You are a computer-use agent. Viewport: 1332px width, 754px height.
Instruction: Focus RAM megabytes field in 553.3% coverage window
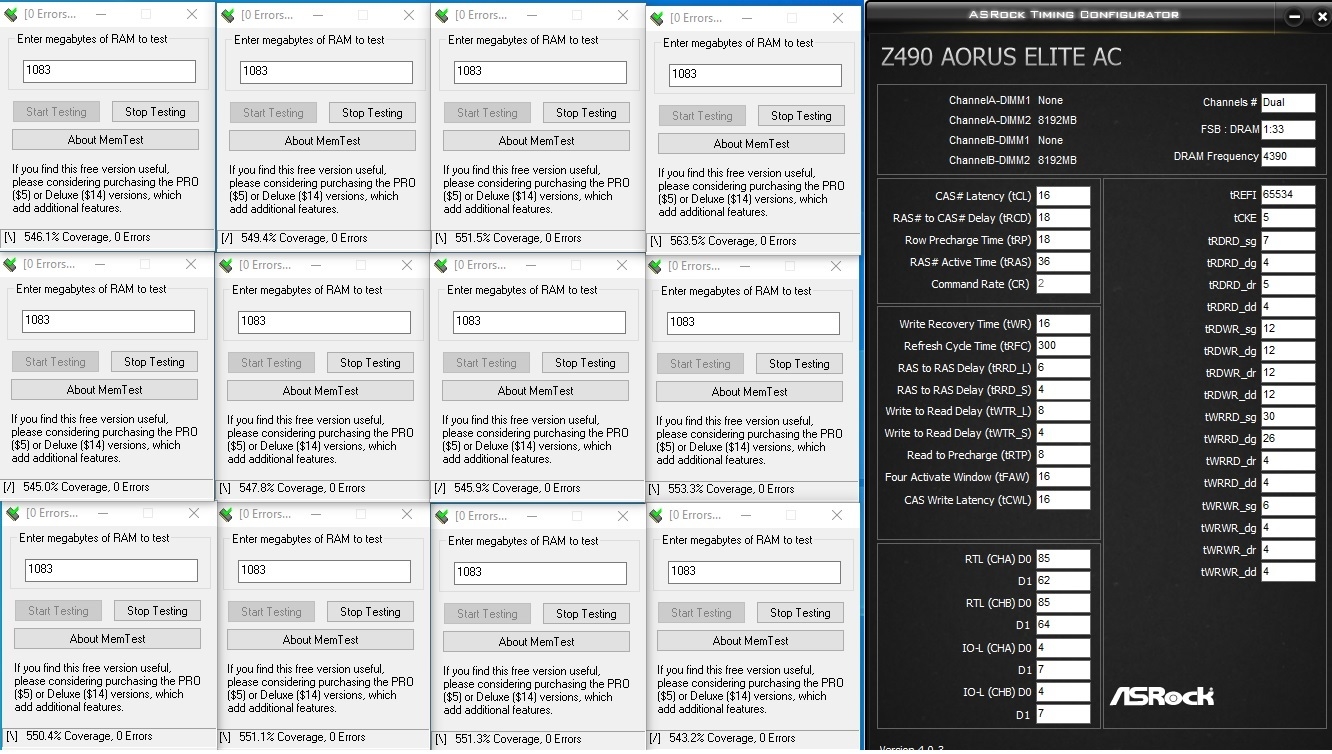[x=753, y=323]
